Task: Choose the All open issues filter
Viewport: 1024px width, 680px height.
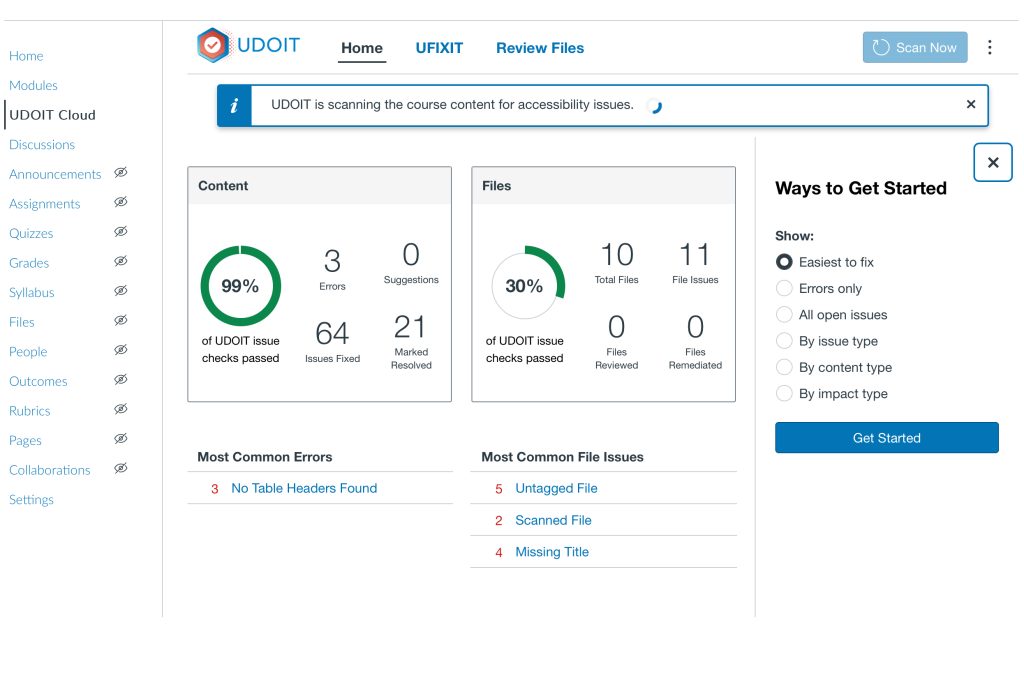Action: 785,314
